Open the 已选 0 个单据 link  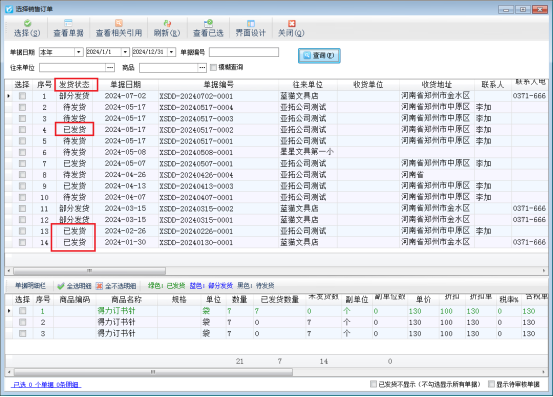[46, 385]
